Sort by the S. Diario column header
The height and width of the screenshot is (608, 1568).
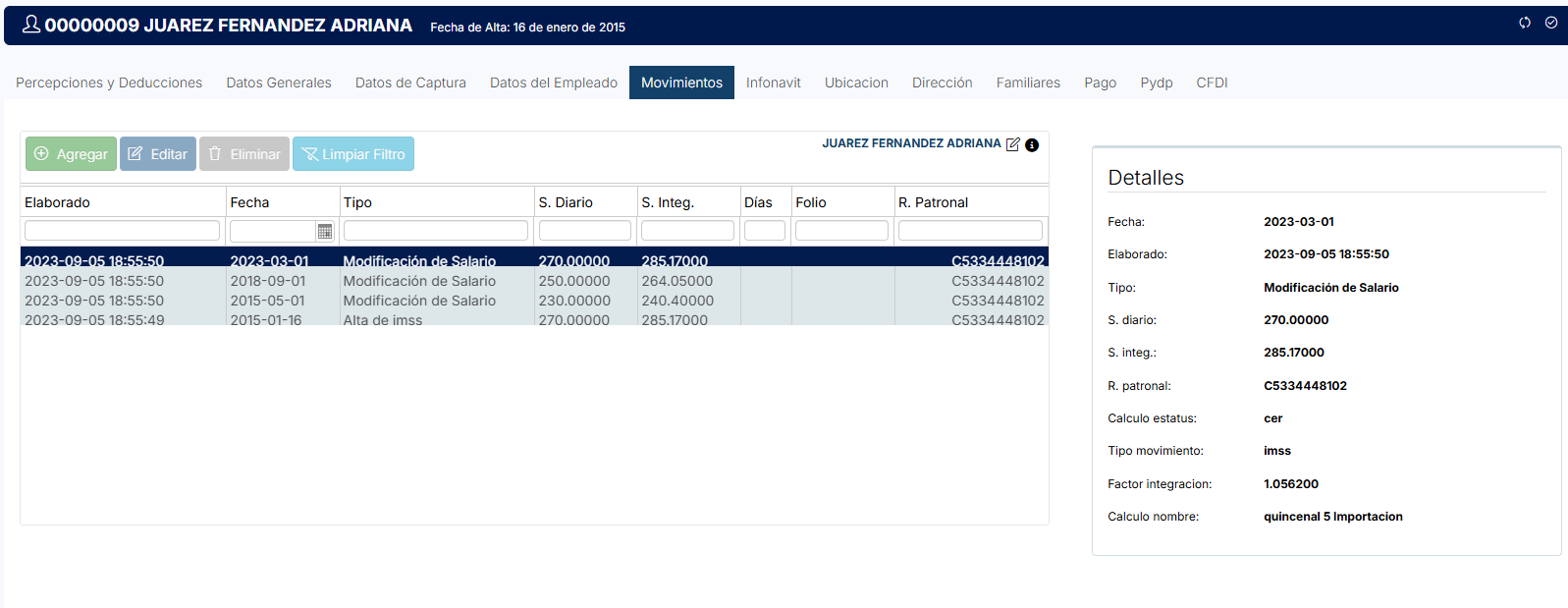point(566,202)
